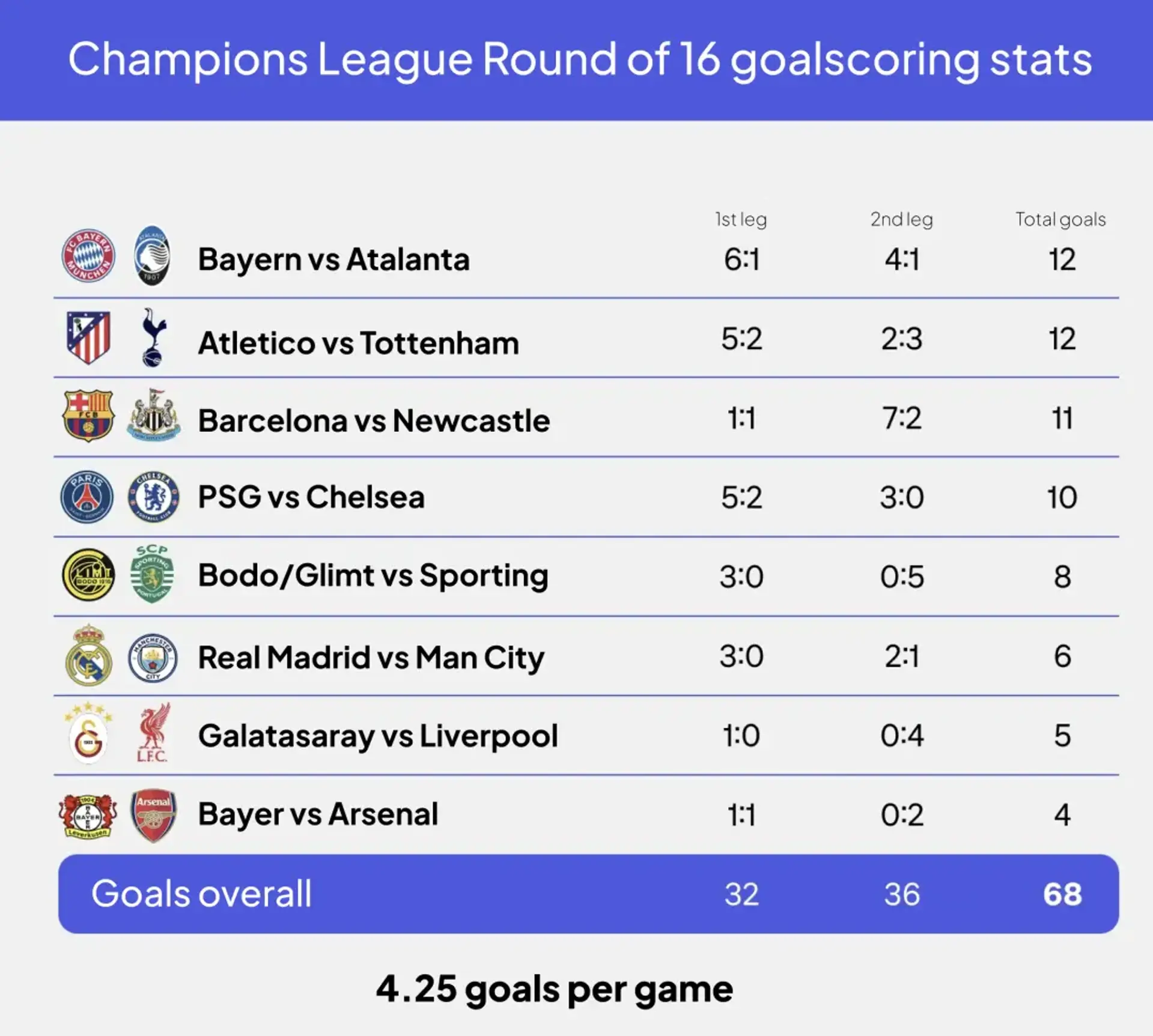Select the Liverpool liver bird logo

tap(153, 733)
